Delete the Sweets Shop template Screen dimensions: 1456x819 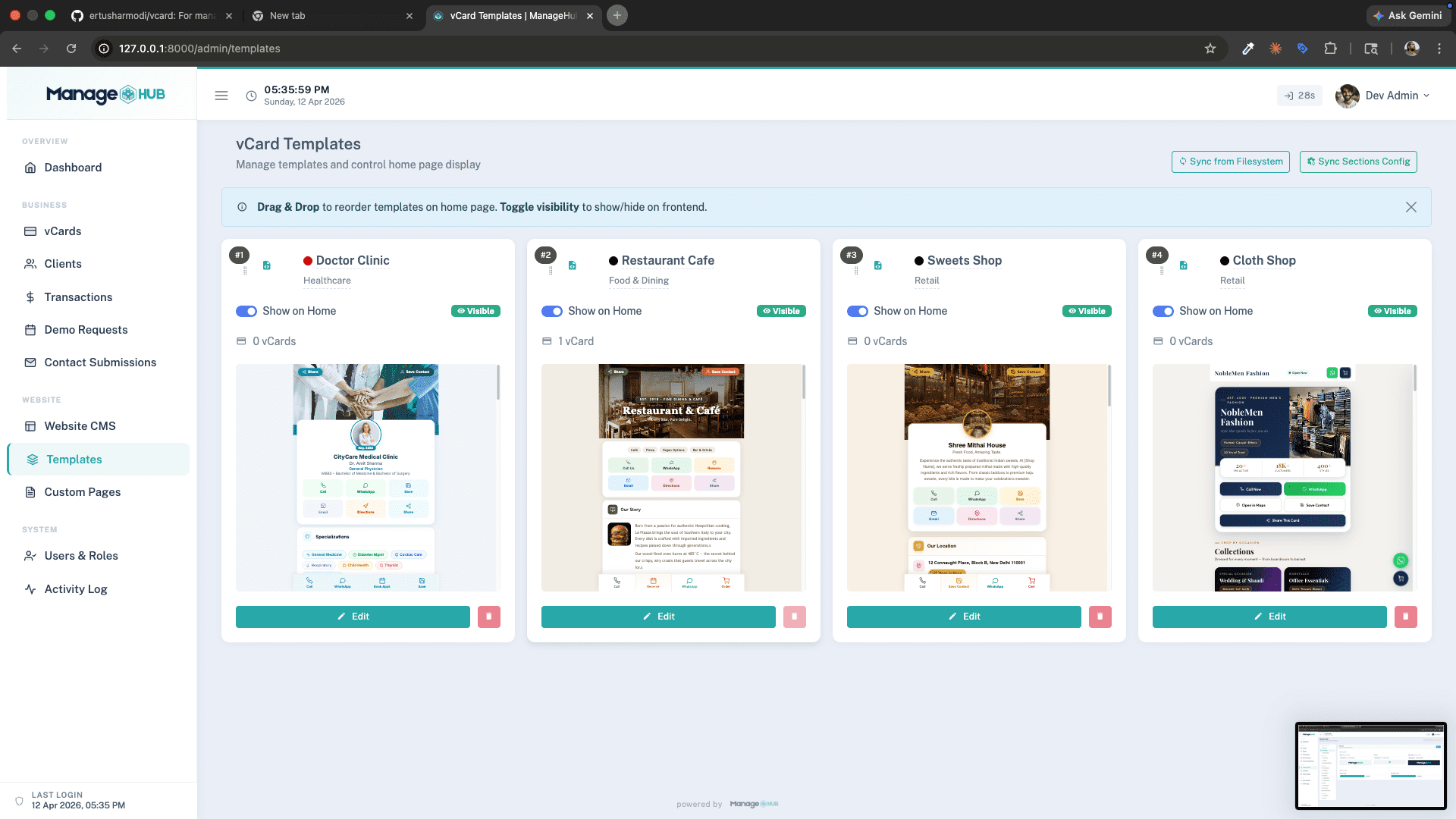click(1100, 617)
